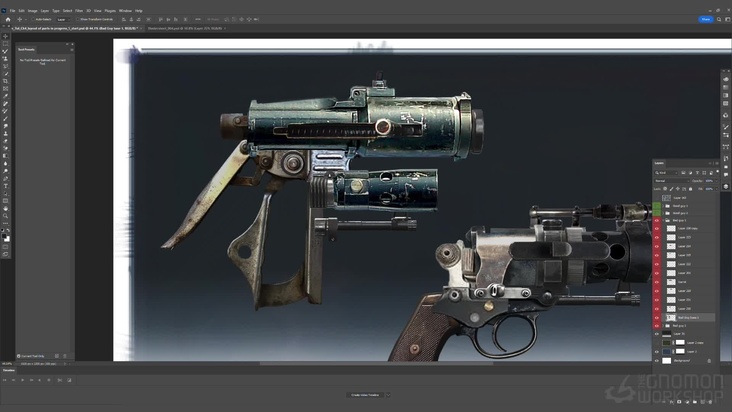Viewport: 732px width, 412px height.
Task: Open the Filter menu
Action: [x=79, y=10]
